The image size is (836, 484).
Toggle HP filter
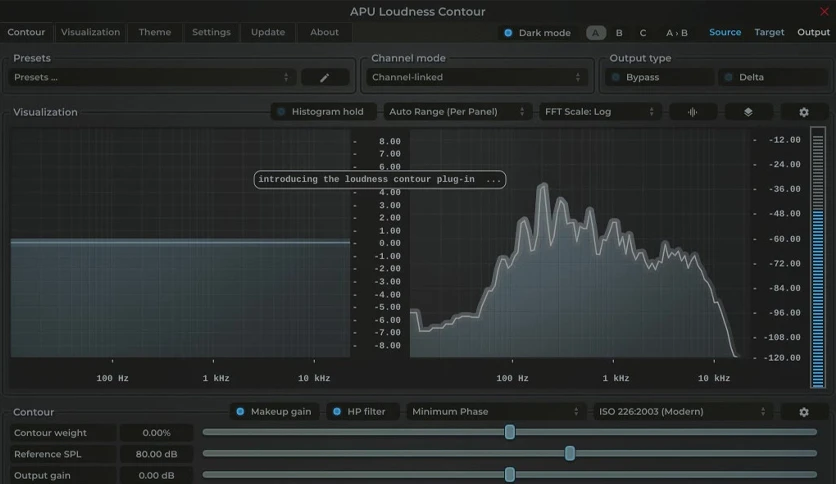[361, 412]
